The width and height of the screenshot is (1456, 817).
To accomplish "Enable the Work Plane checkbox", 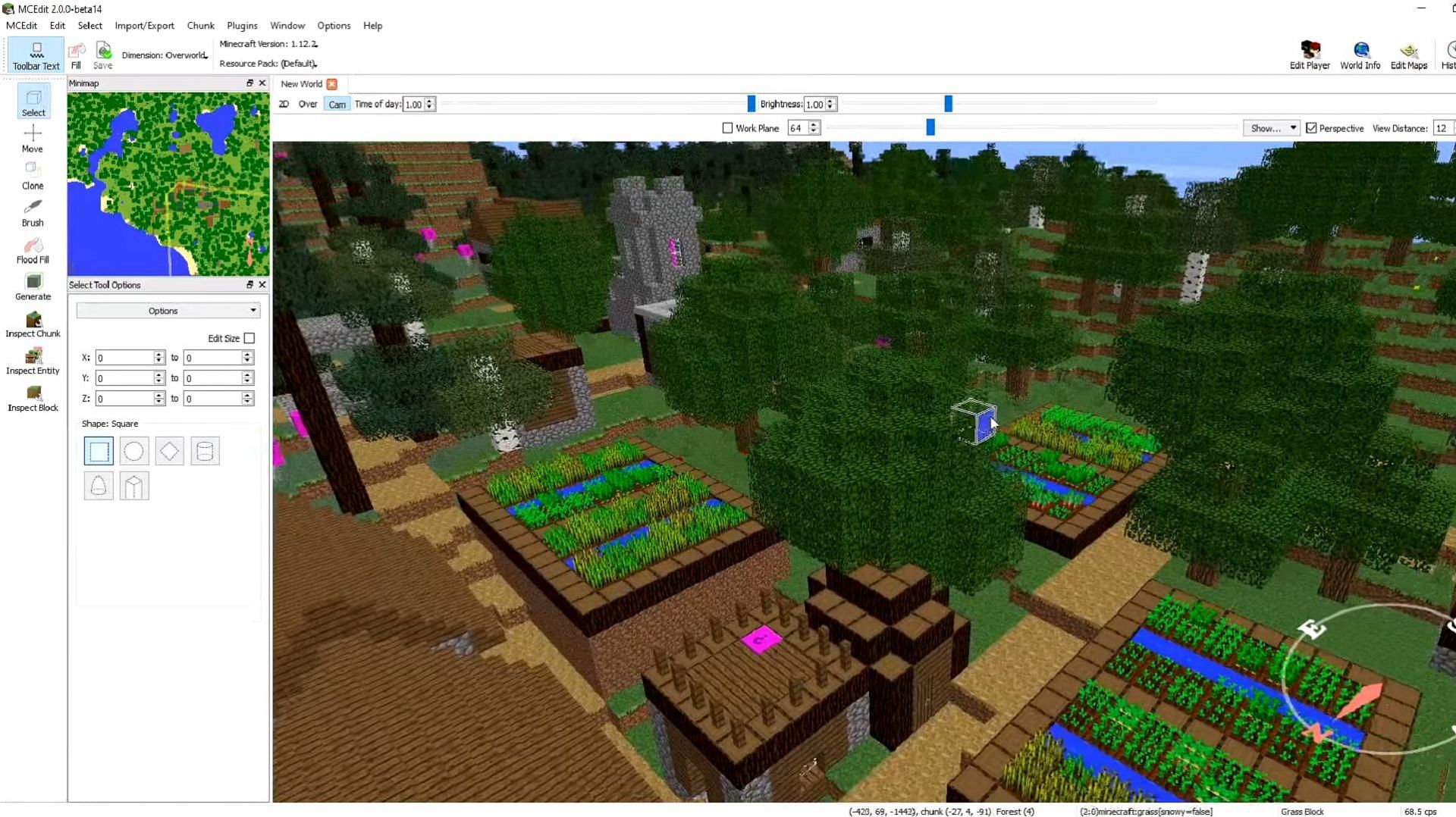I will 727,128.
